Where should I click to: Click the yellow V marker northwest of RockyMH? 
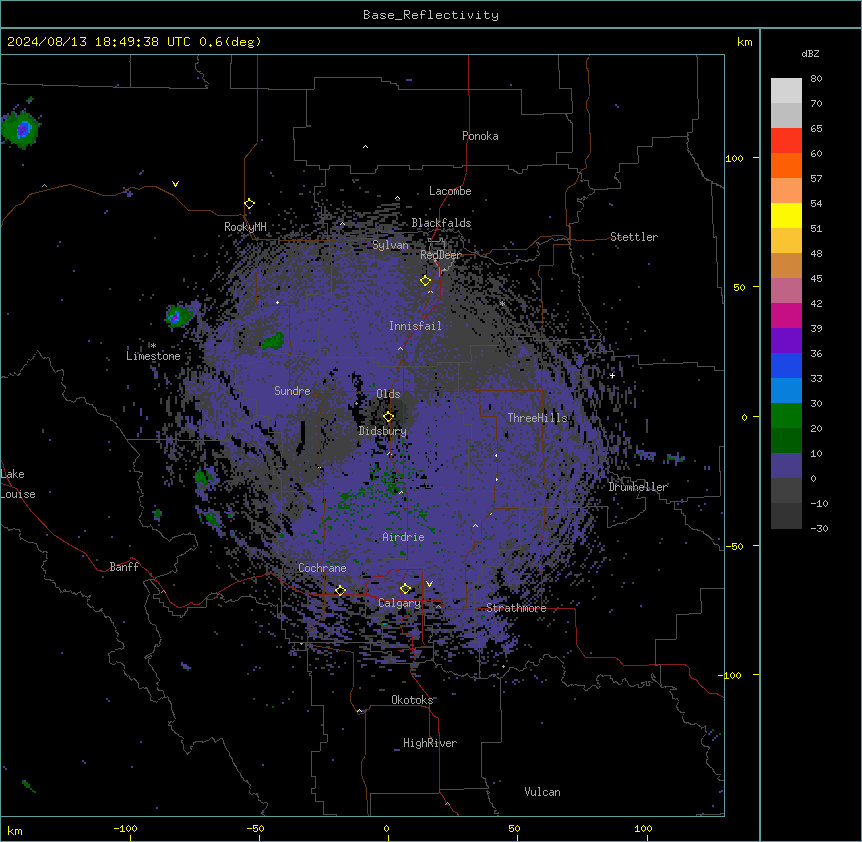pos(175,184)
